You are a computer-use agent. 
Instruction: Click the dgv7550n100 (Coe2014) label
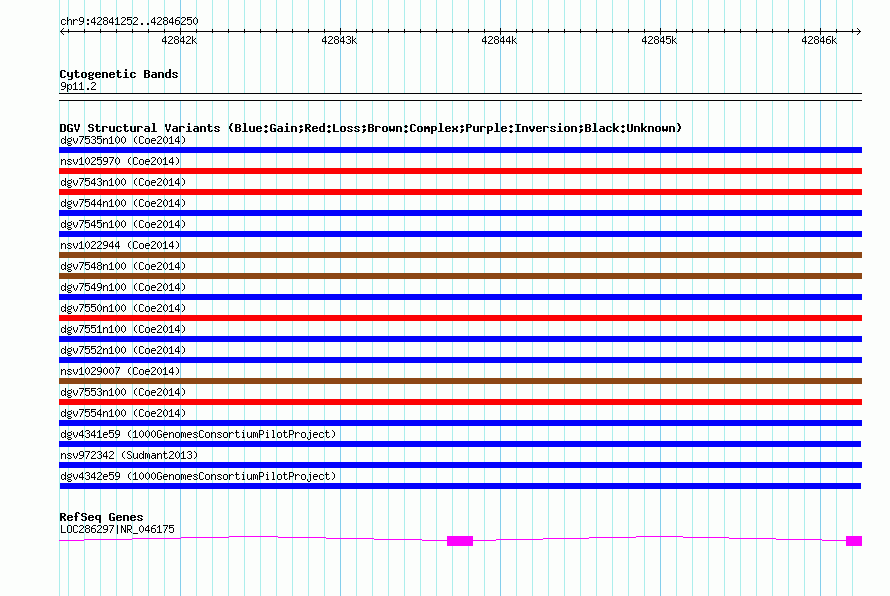tap(123, 308)
